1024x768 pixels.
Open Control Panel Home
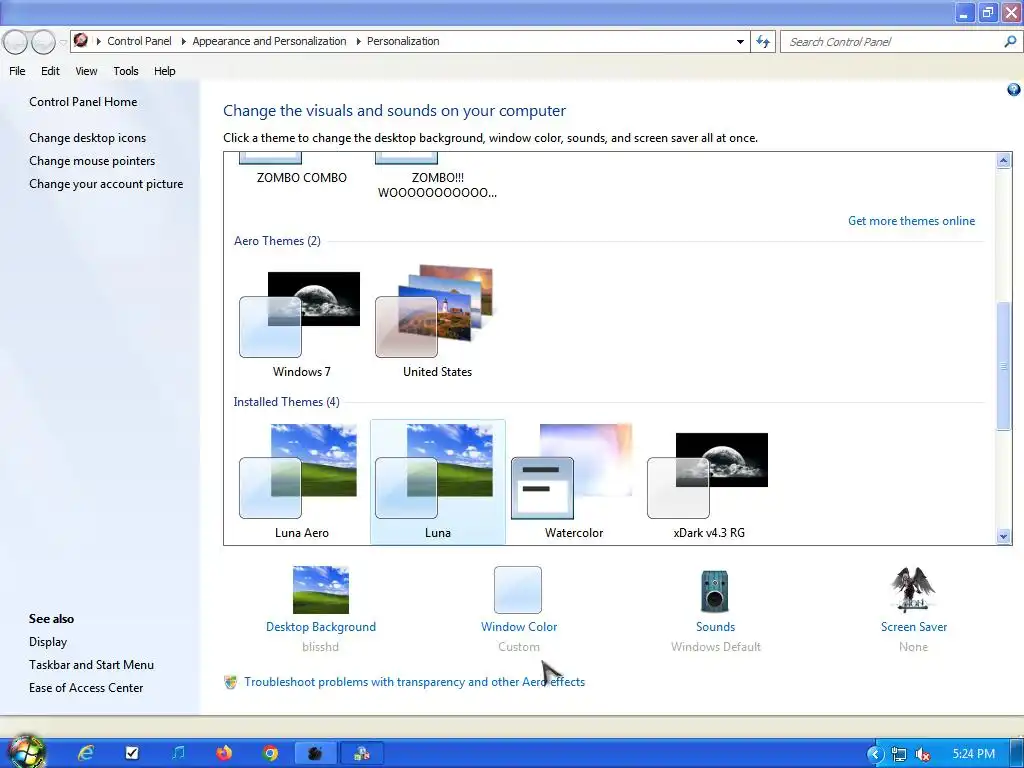pos(83,102)
